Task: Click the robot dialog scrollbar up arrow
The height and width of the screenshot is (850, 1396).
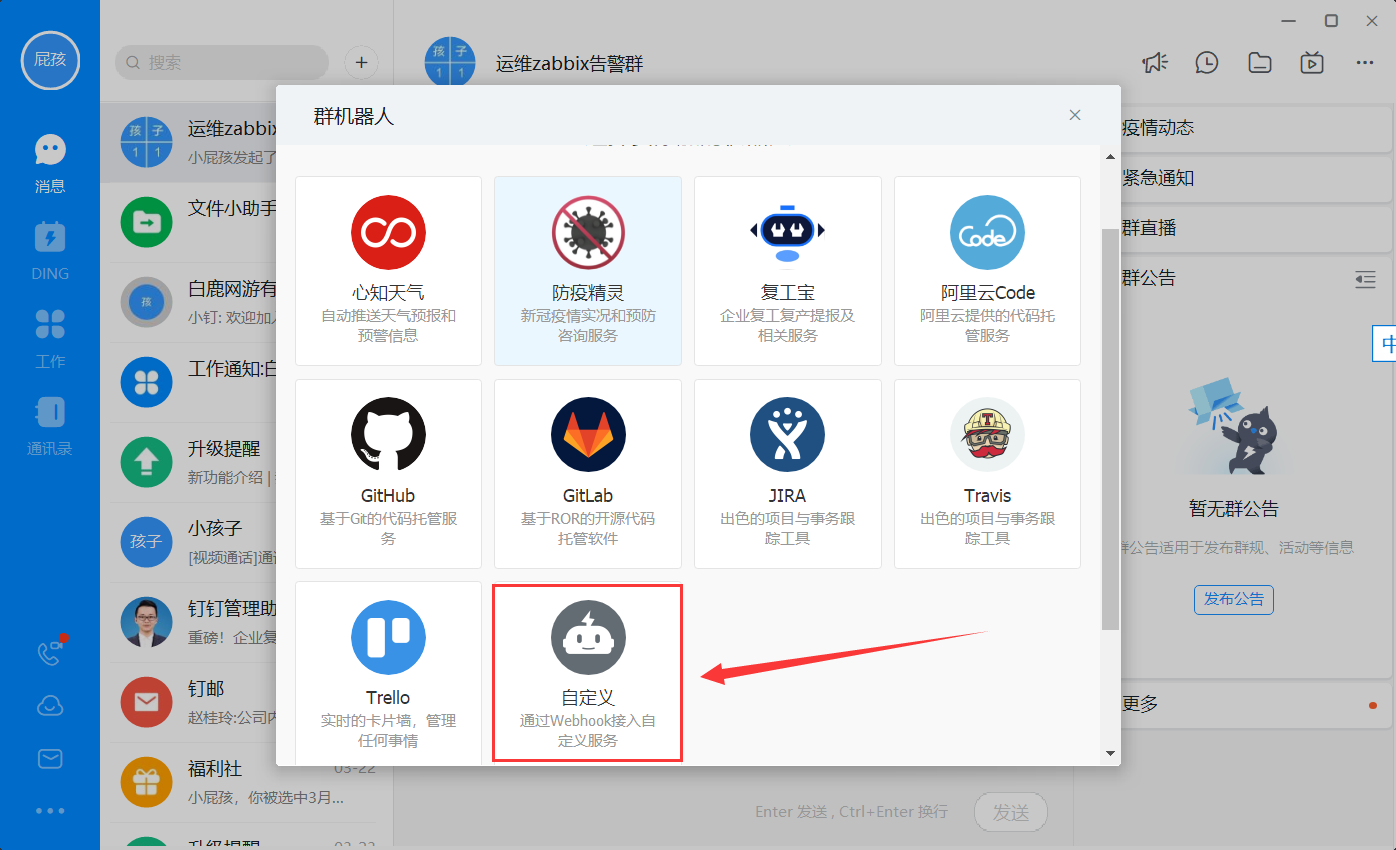Action: 1110,156
